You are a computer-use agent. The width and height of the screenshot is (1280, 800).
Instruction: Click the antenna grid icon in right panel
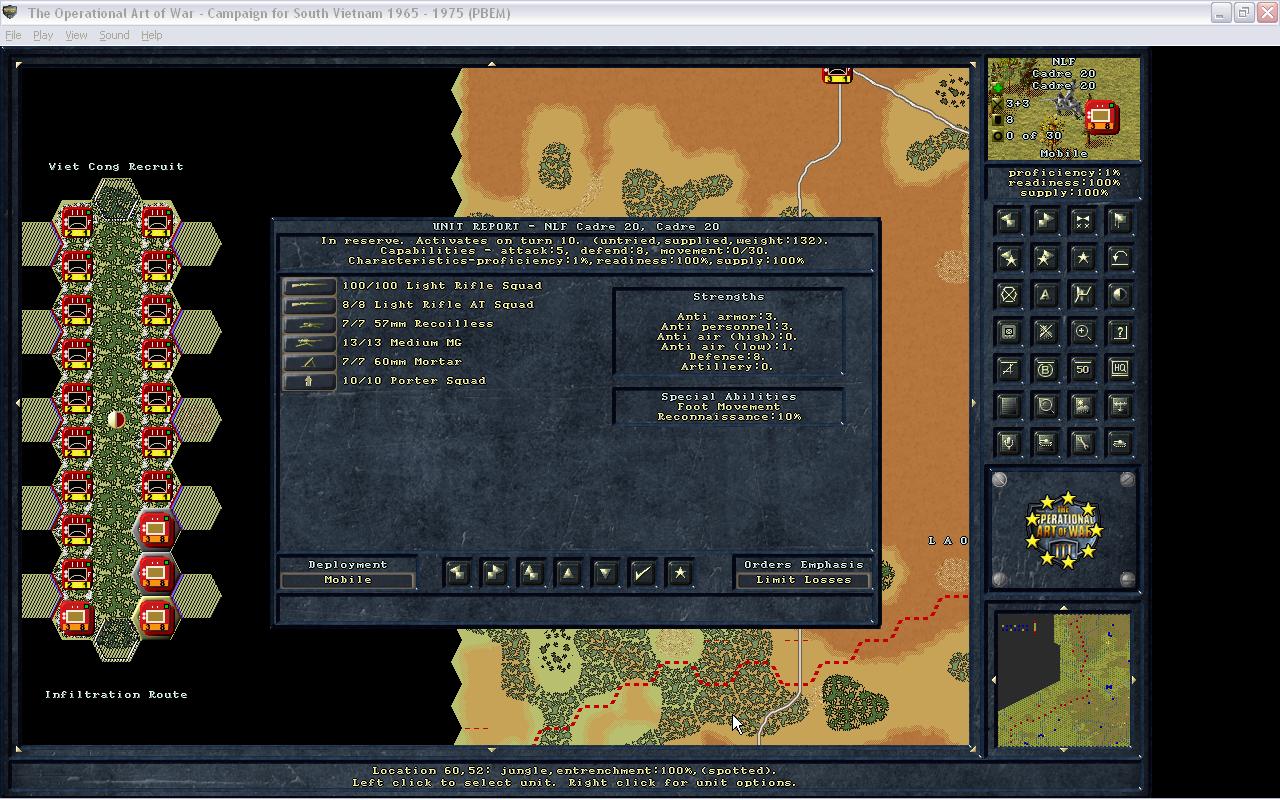1120,406
